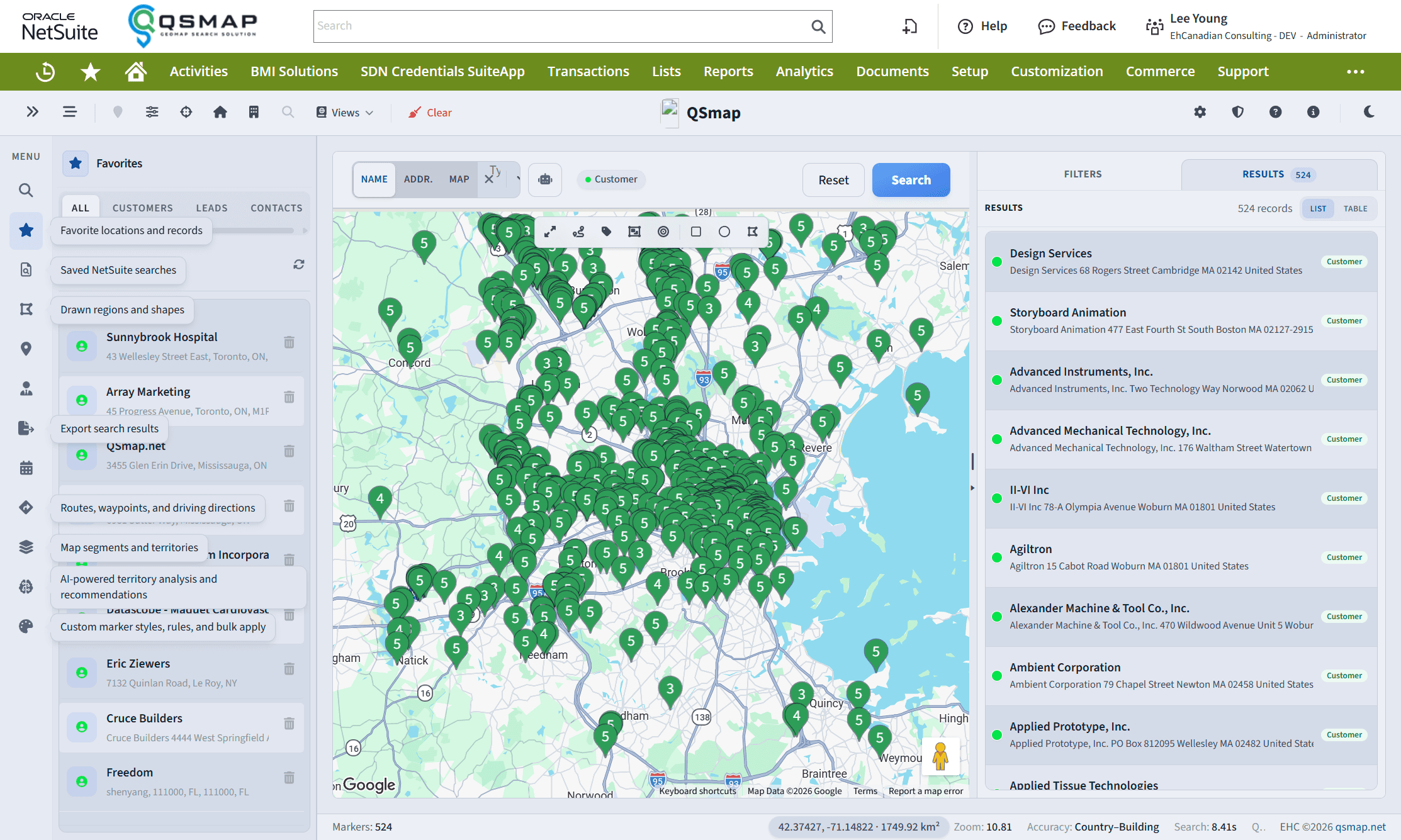The image size is (1401, 840).
Task: Open the NetSuite overflow menu with three dots
Action: pyautogui.click(x=1356, y=72)
